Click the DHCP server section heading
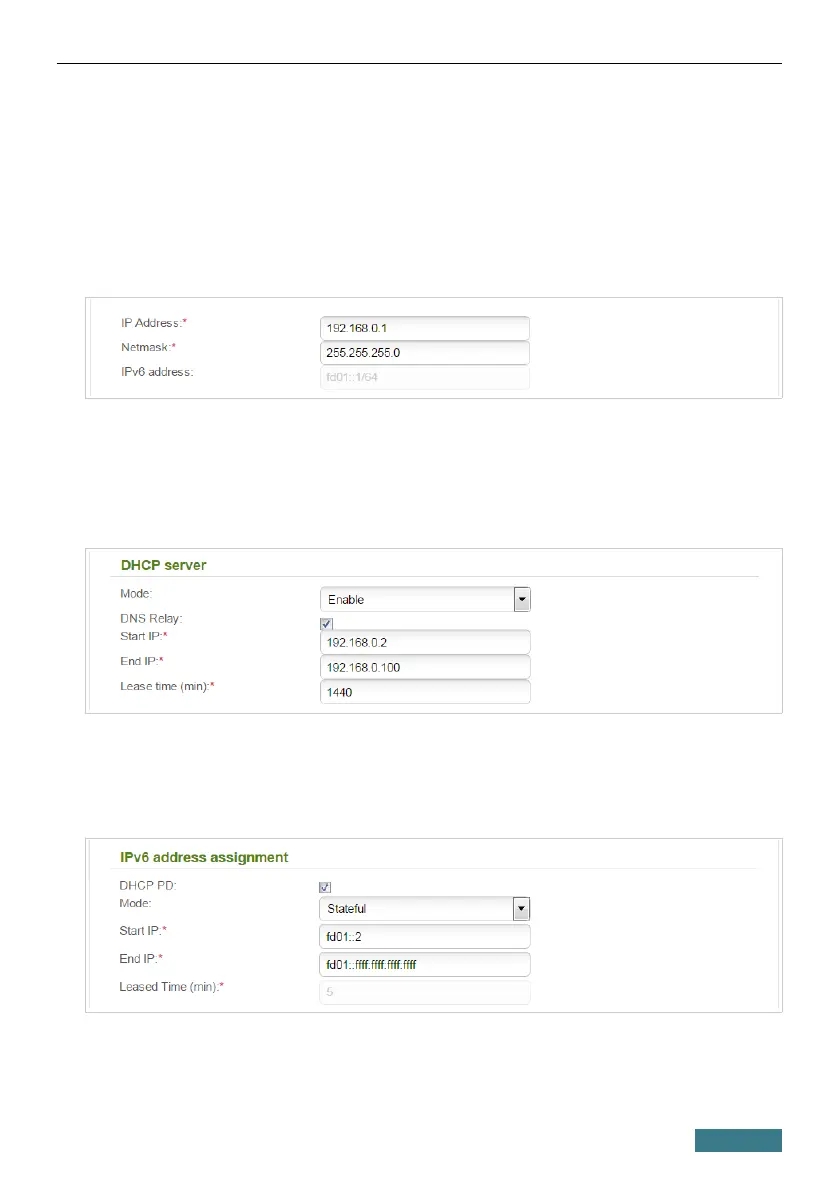The image size is (840, 1190). (x=163, y=565)
